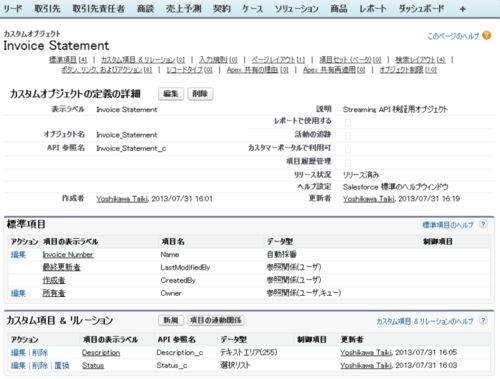This screenshot has height=379, width=500.
Task: Jump to the レコードタイプ anchor link
Action: [x=189, y=70]
